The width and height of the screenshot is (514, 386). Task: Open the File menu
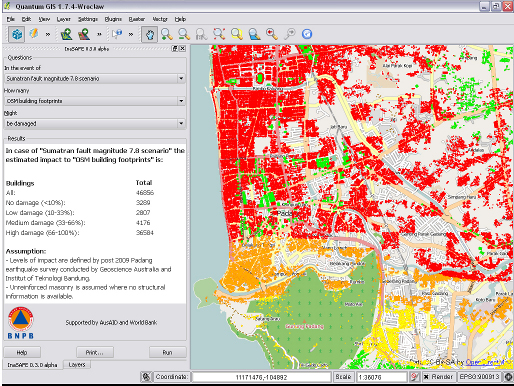11,19
